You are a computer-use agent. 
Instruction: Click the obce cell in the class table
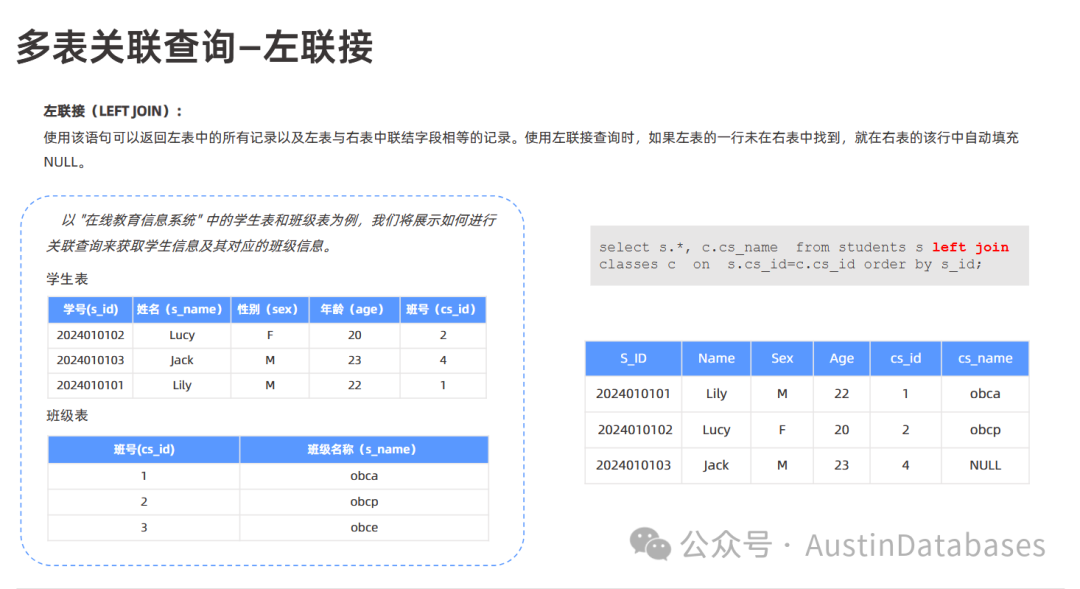click(364, 528)
